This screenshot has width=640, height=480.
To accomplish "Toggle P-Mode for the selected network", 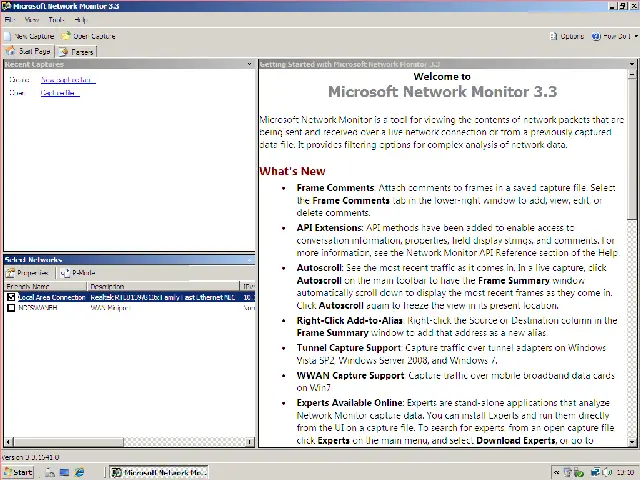I will (x=78, y=273).
